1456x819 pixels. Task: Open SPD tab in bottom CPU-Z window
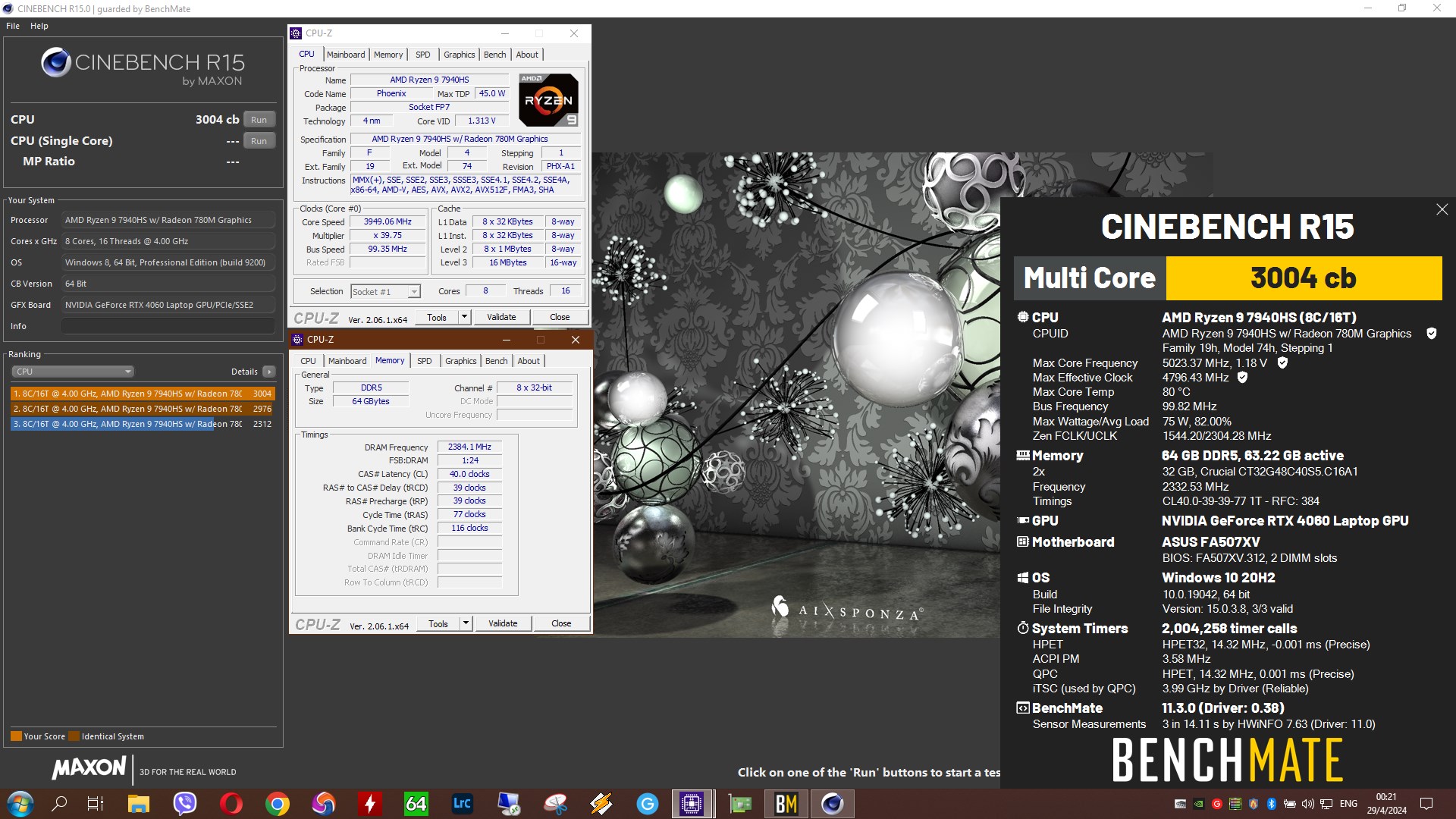point(425,361)
